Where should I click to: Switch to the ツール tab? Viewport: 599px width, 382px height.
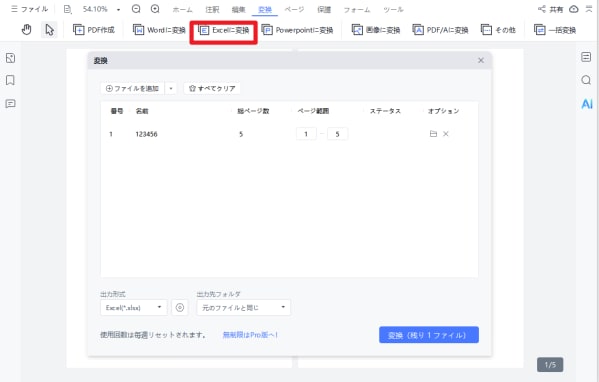pos(393,10)
